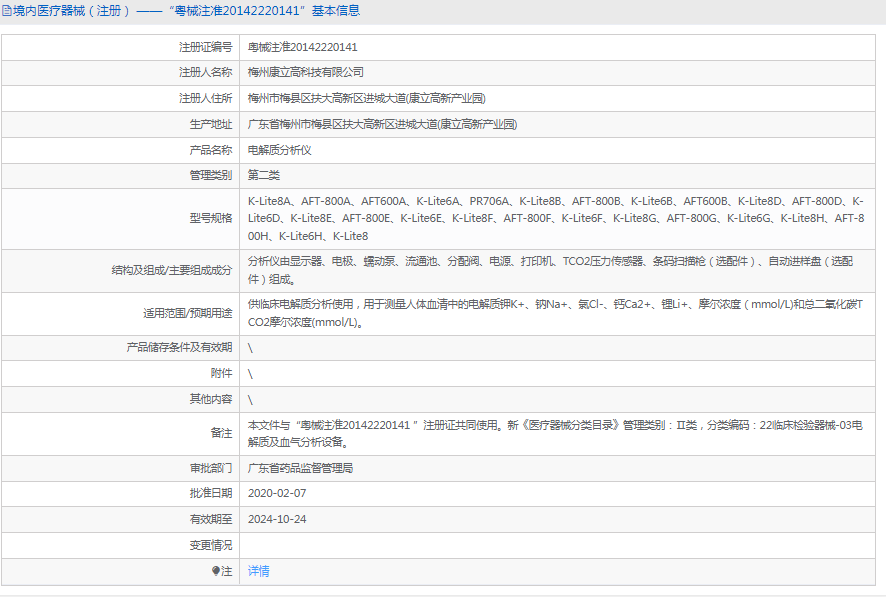Click the production address starting with 广东省梅州市
Viewport: 886px width, 597px height.
coord(382,124)
